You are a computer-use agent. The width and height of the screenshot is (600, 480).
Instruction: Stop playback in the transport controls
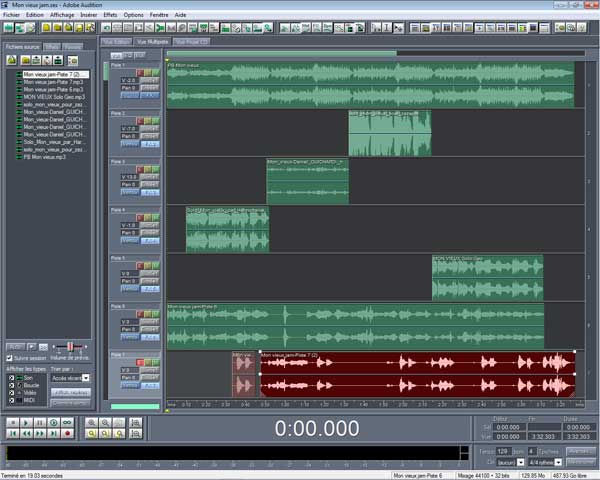(x=13, y=423)
